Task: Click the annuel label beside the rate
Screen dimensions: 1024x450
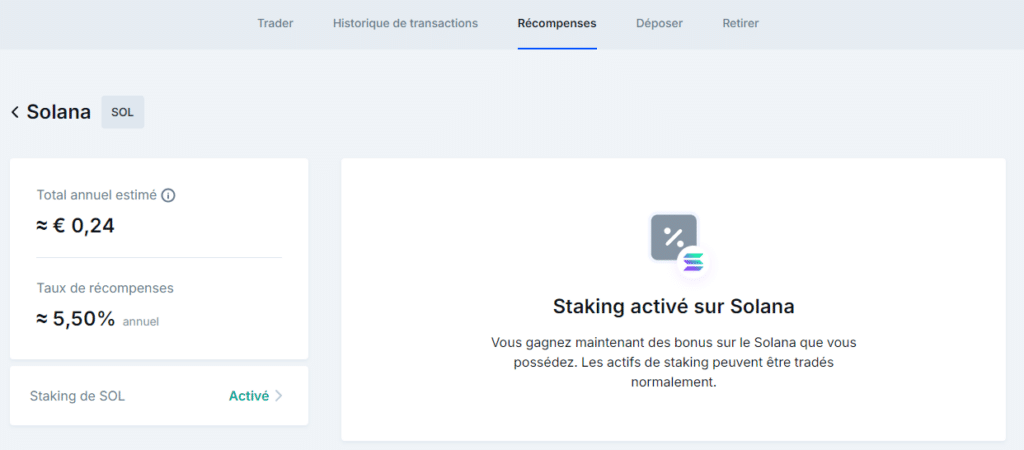Action: [x=140, y=322]
